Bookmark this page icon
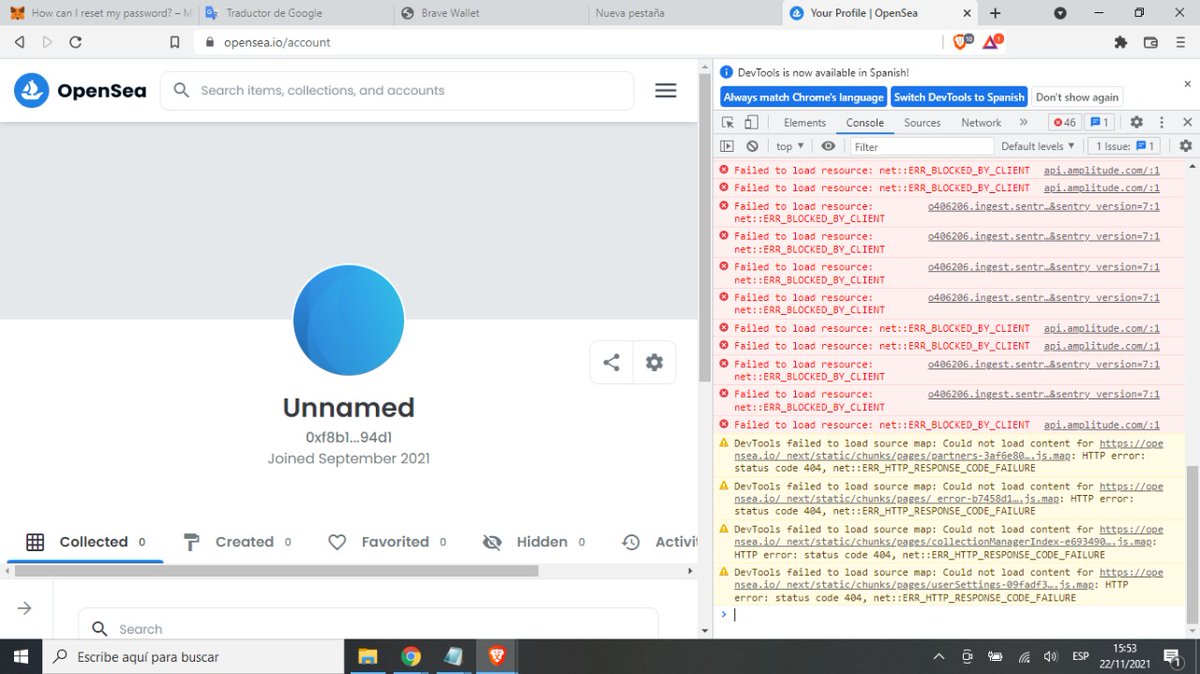This screenshot has height=674, width=1200. coord(175,42)
